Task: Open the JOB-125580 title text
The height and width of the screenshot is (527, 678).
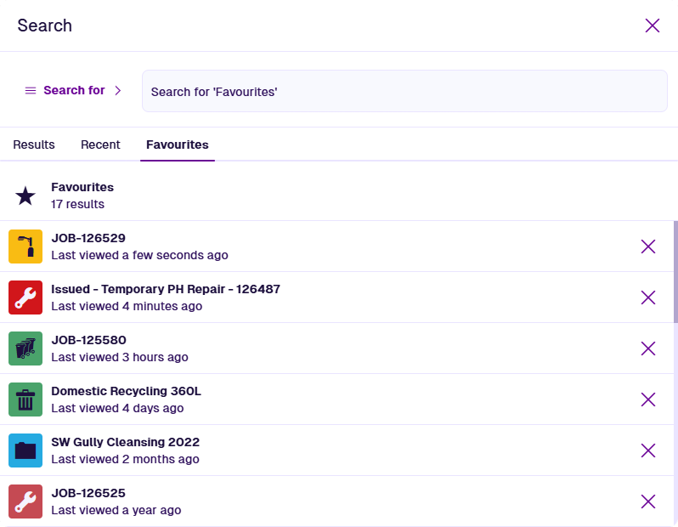Action: pos(89,340)
